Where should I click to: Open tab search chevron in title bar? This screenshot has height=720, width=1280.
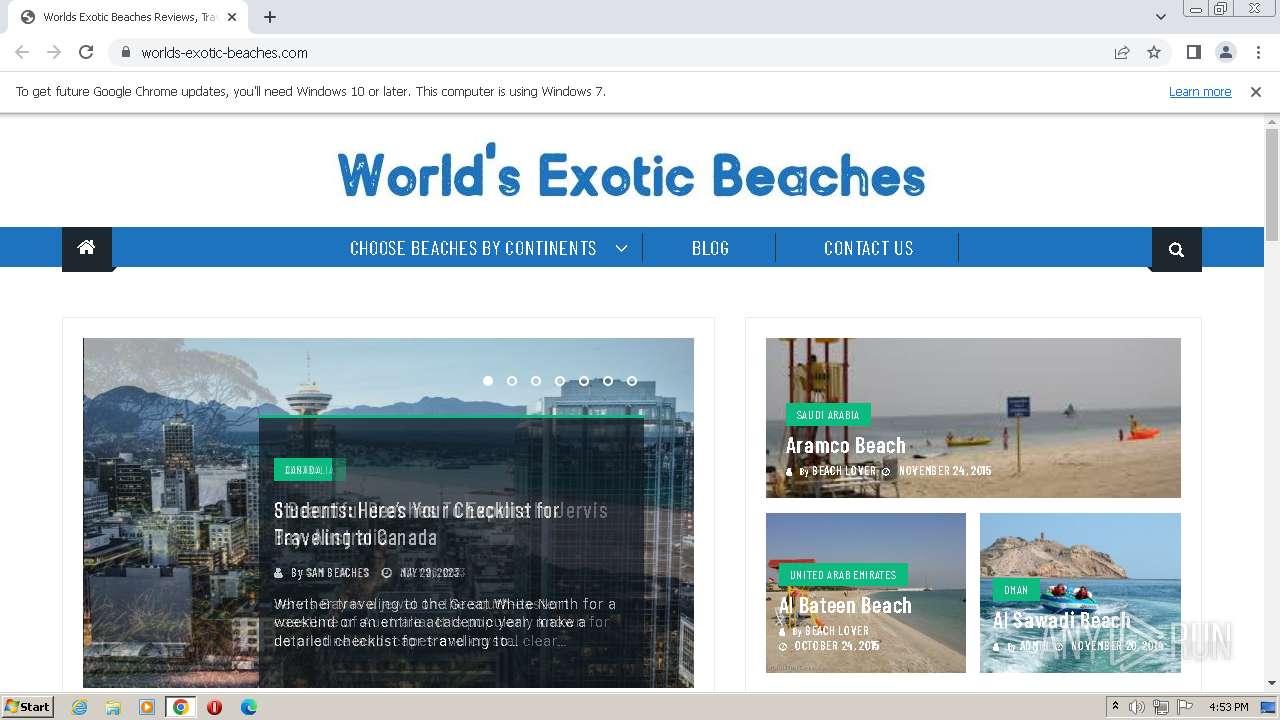[x=1161, y=17]
